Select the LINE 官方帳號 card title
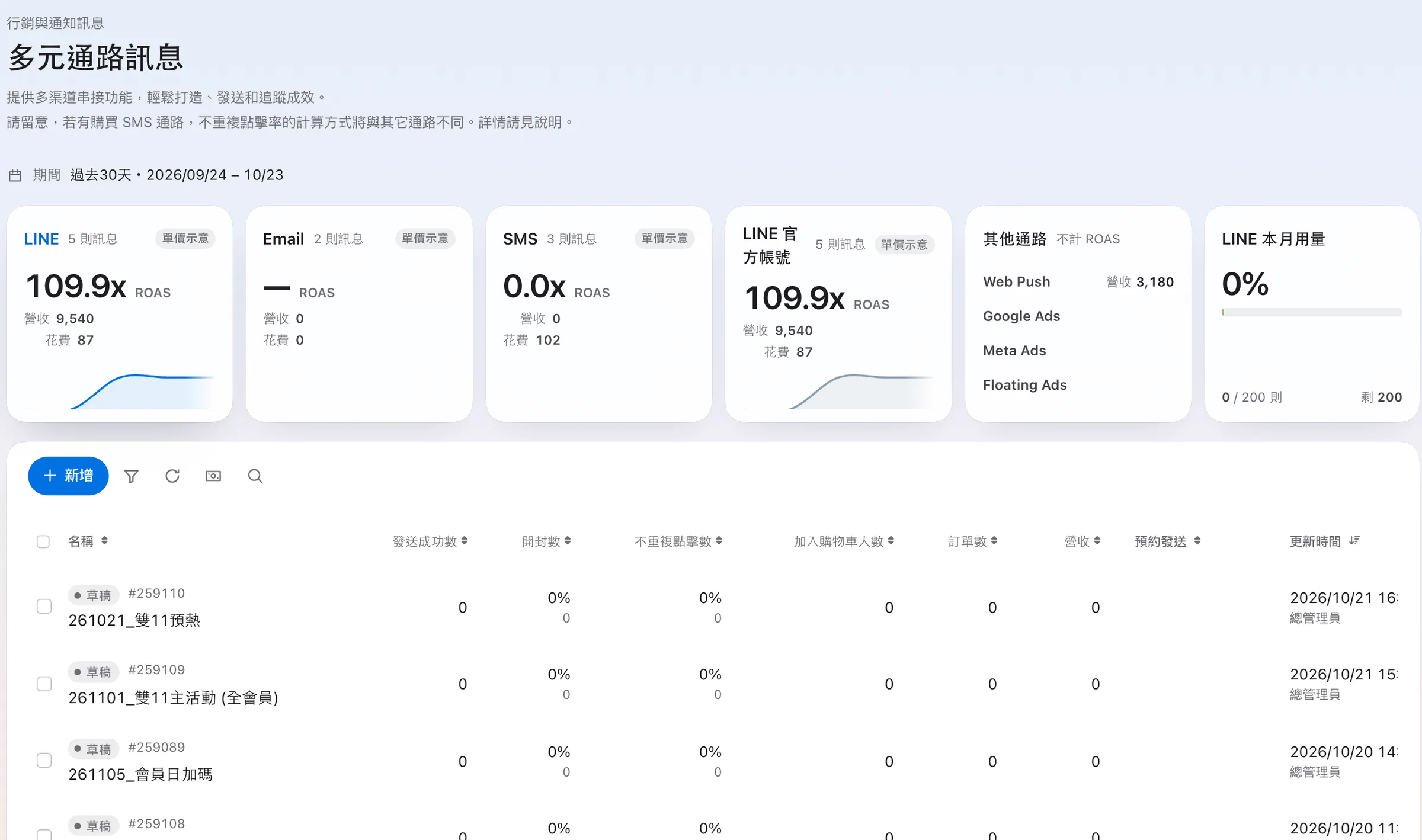This screenshot has height=840, width=1422. [770, 245]
